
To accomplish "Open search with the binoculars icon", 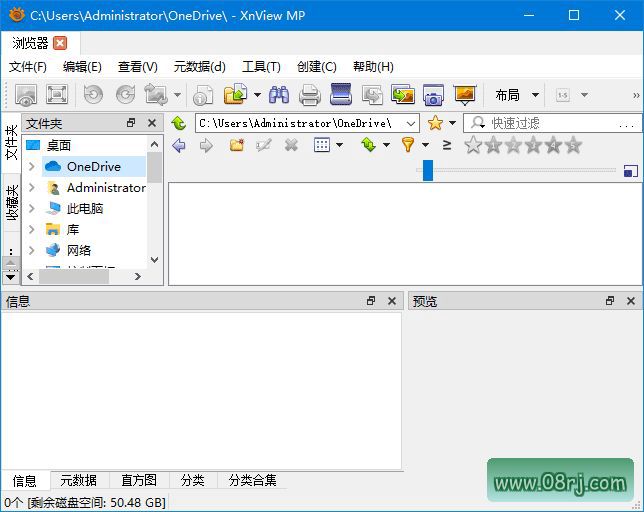I will (x=279, y=95).
